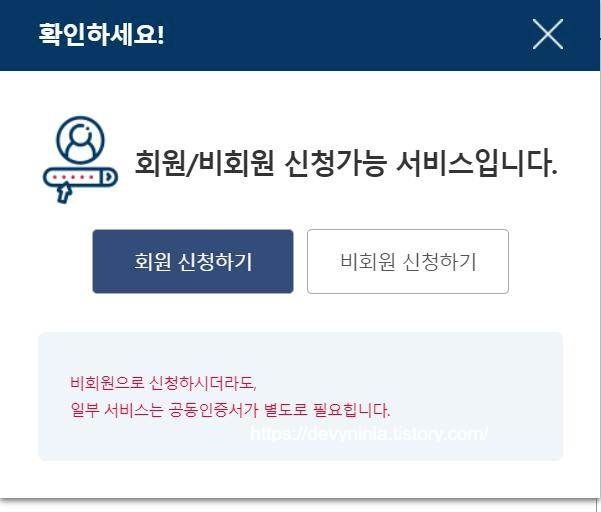Image resolution: width=601 pixels, height=512 pixels.
Task: Click the word 신청가능 in the heading
Action: tap(335, 164)
